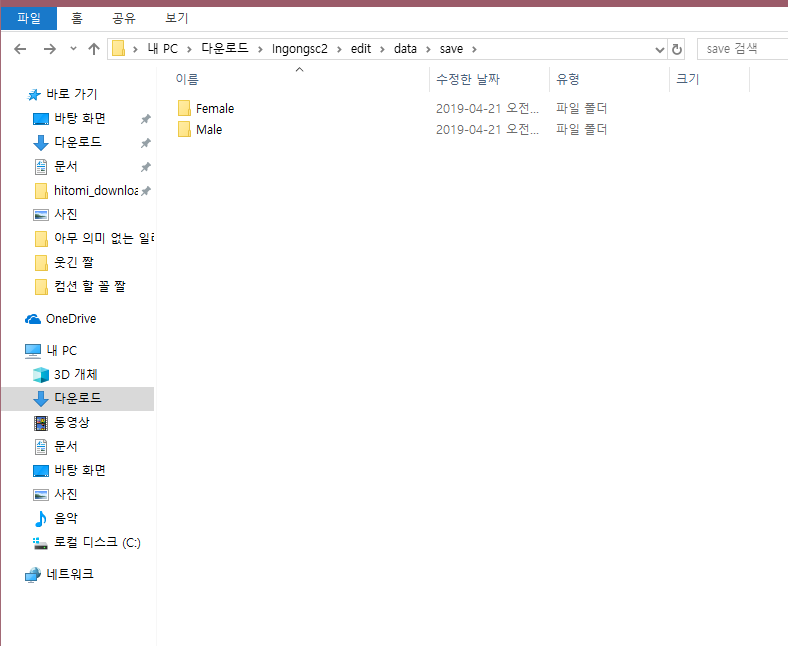788x646 pixels.
Task: Open the 파일 menu tab
Action: click(x=29, y=18)
